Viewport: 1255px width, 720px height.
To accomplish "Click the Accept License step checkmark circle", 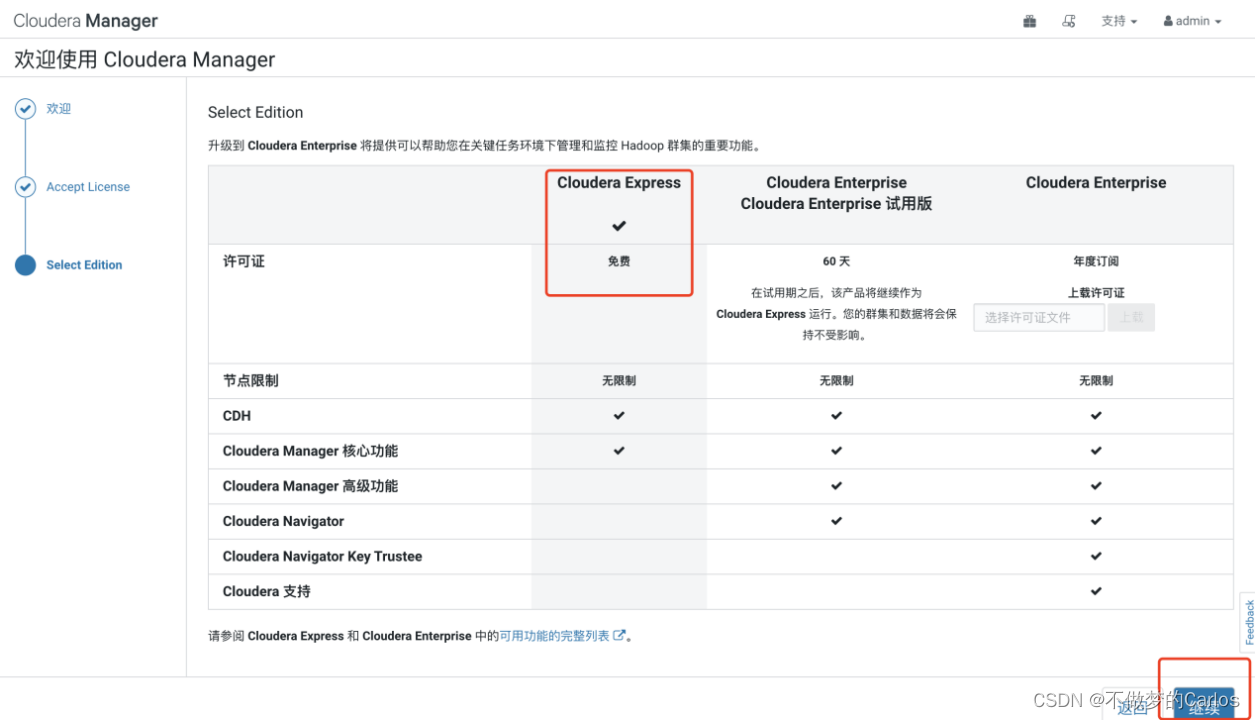I will [x=25, y=186].
